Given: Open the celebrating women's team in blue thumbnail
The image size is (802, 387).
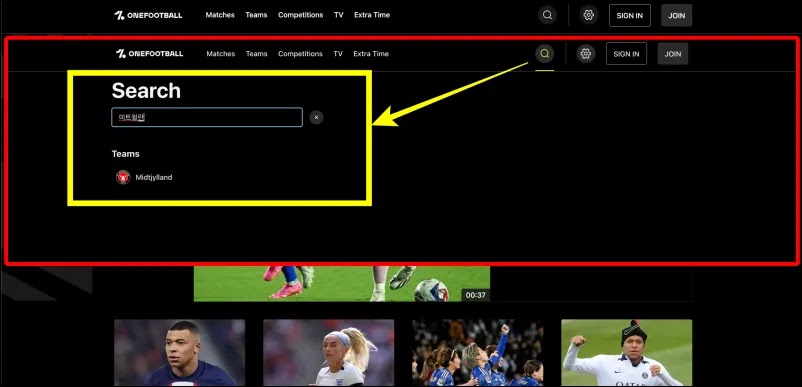Looking at the screenshot, I should [x=478, y=352].
